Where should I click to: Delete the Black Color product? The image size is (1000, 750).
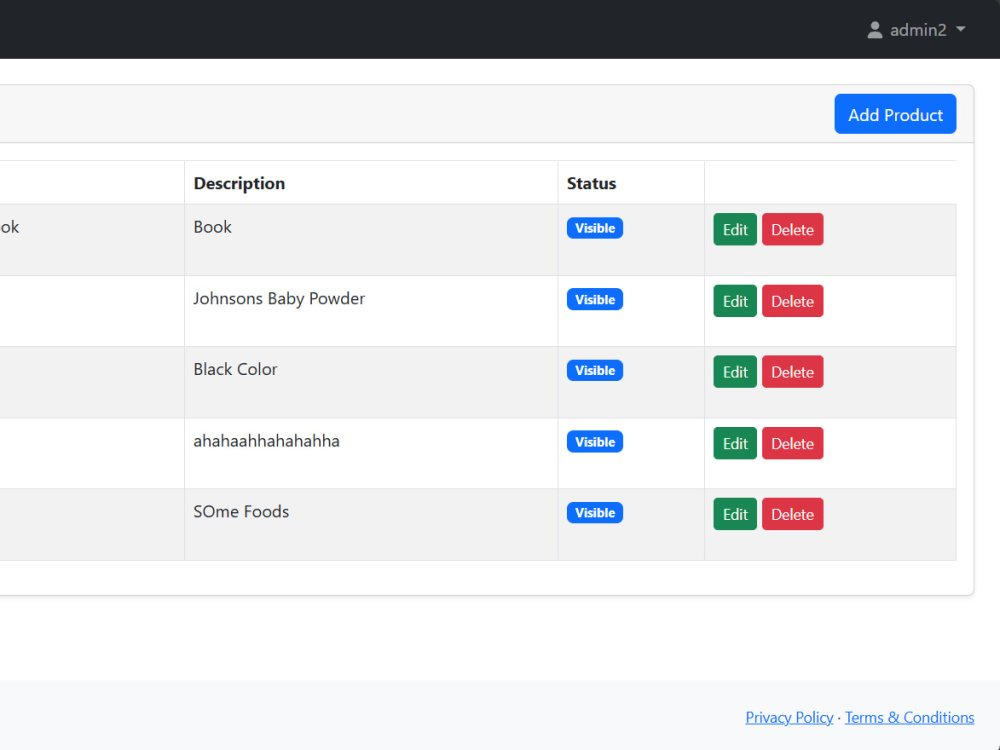792,372
